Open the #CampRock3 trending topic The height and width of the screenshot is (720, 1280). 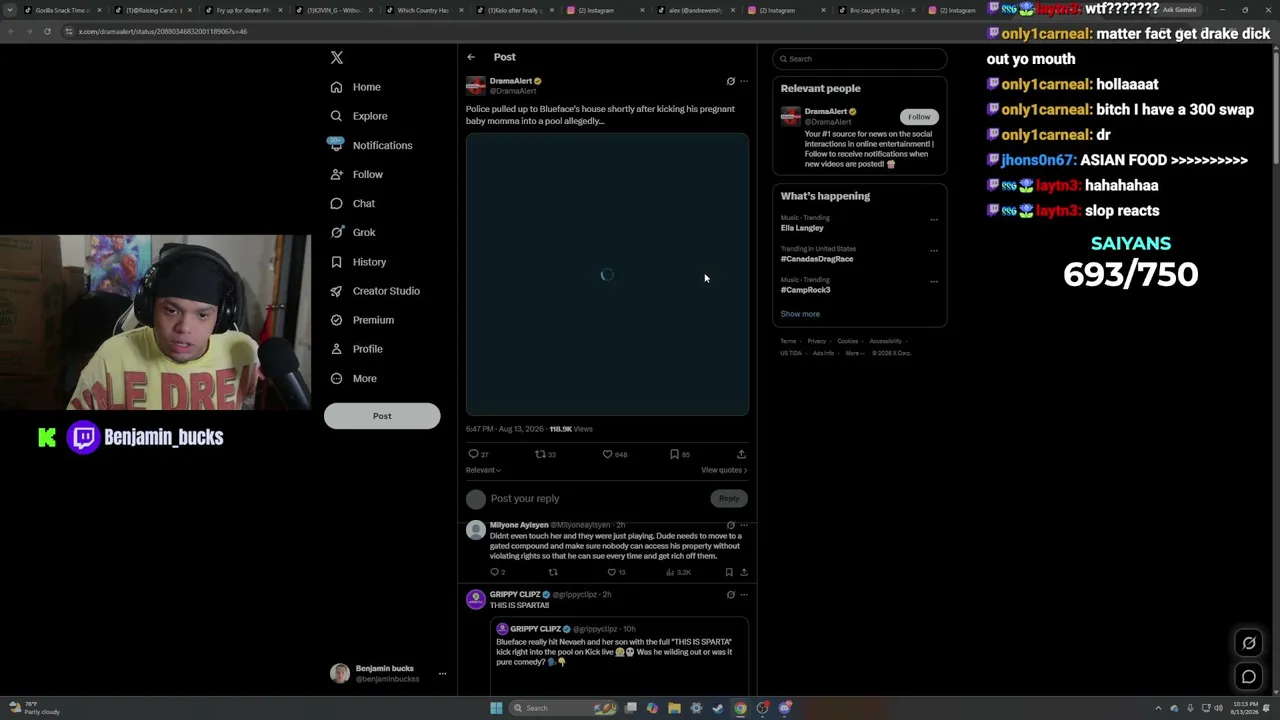[806, 290]
